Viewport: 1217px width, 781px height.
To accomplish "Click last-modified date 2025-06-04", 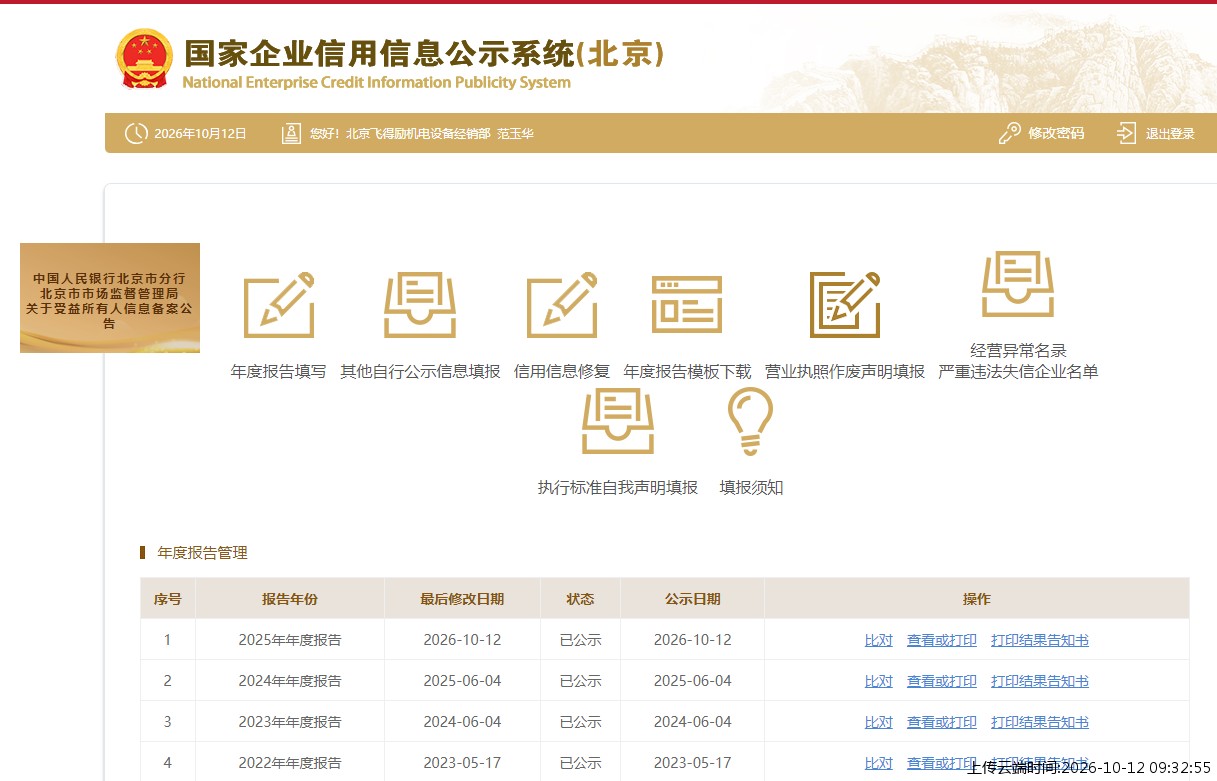I will click(x=462, y=681).
